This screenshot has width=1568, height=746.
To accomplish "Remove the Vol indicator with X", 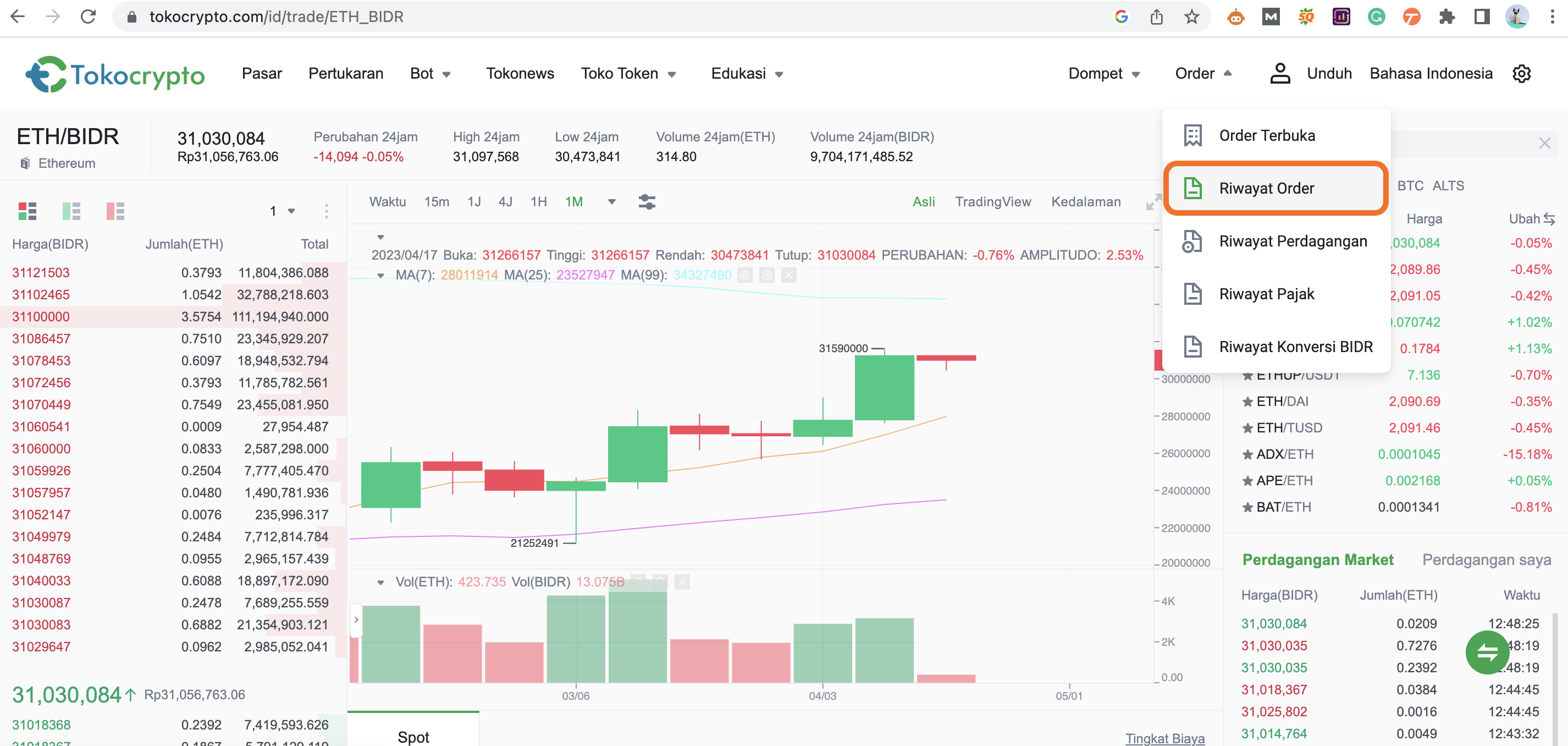I will point(682,582).
